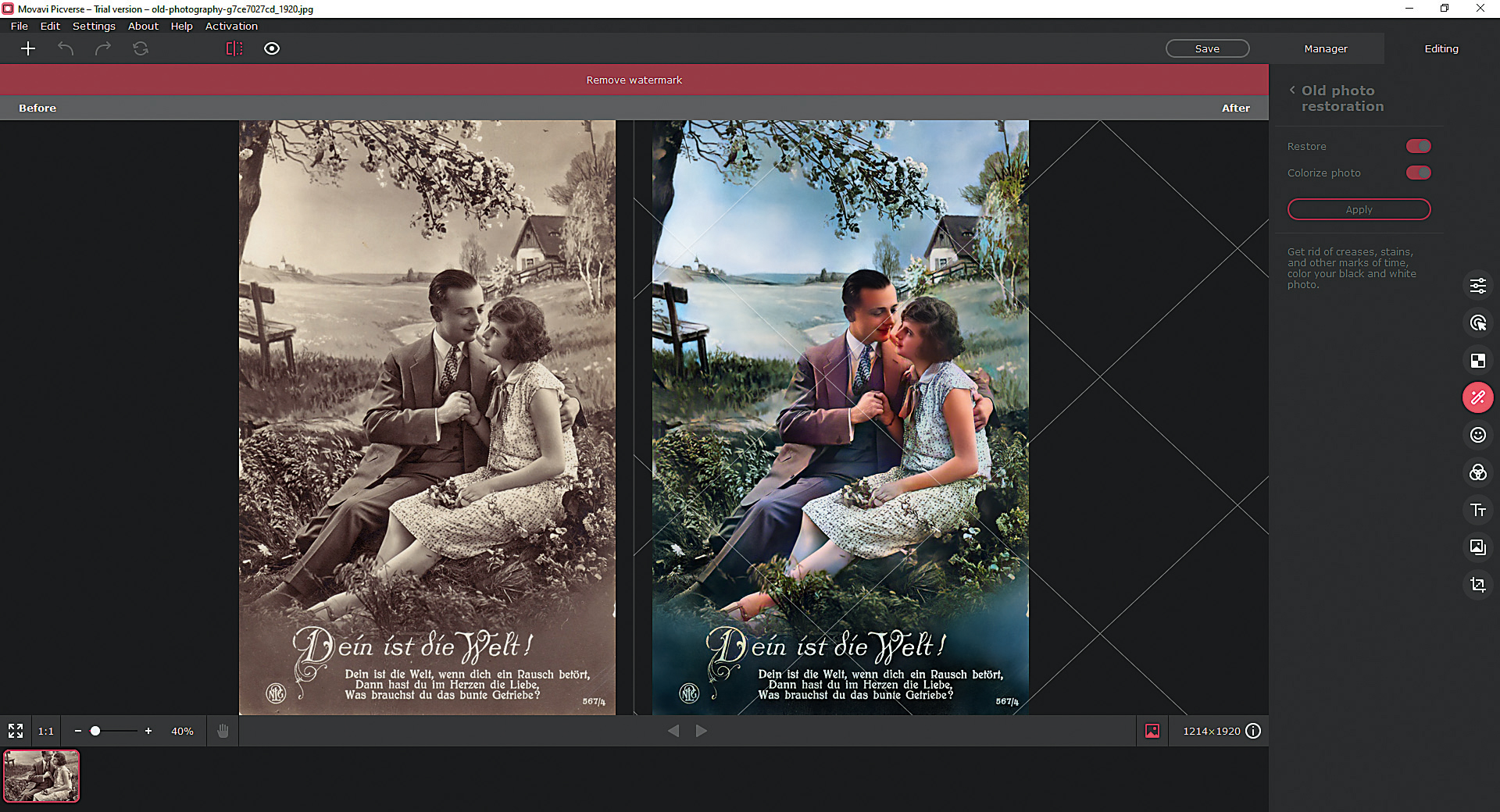The width and height of the screenshot is (1500, 812).
Task: Click the zoom level slider
Action: click(113, 731)
